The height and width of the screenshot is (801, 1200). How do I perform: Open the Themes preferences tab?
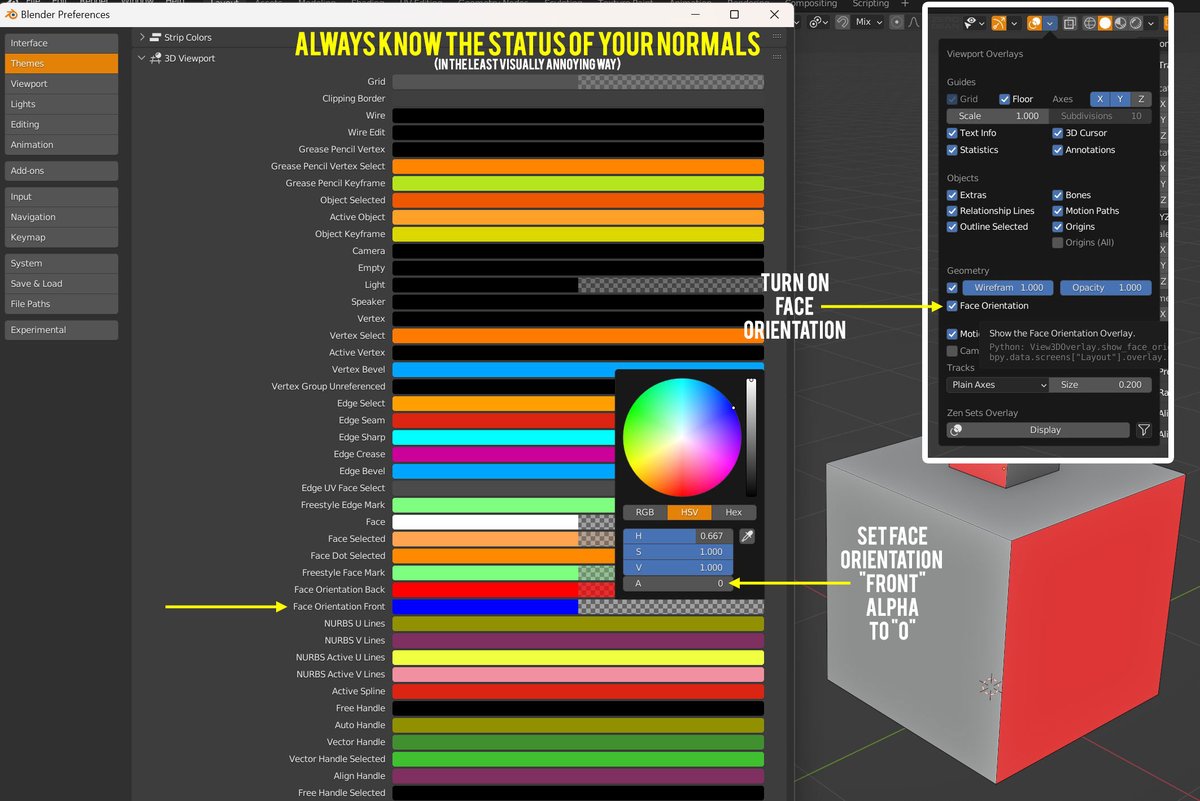[61, 63]
